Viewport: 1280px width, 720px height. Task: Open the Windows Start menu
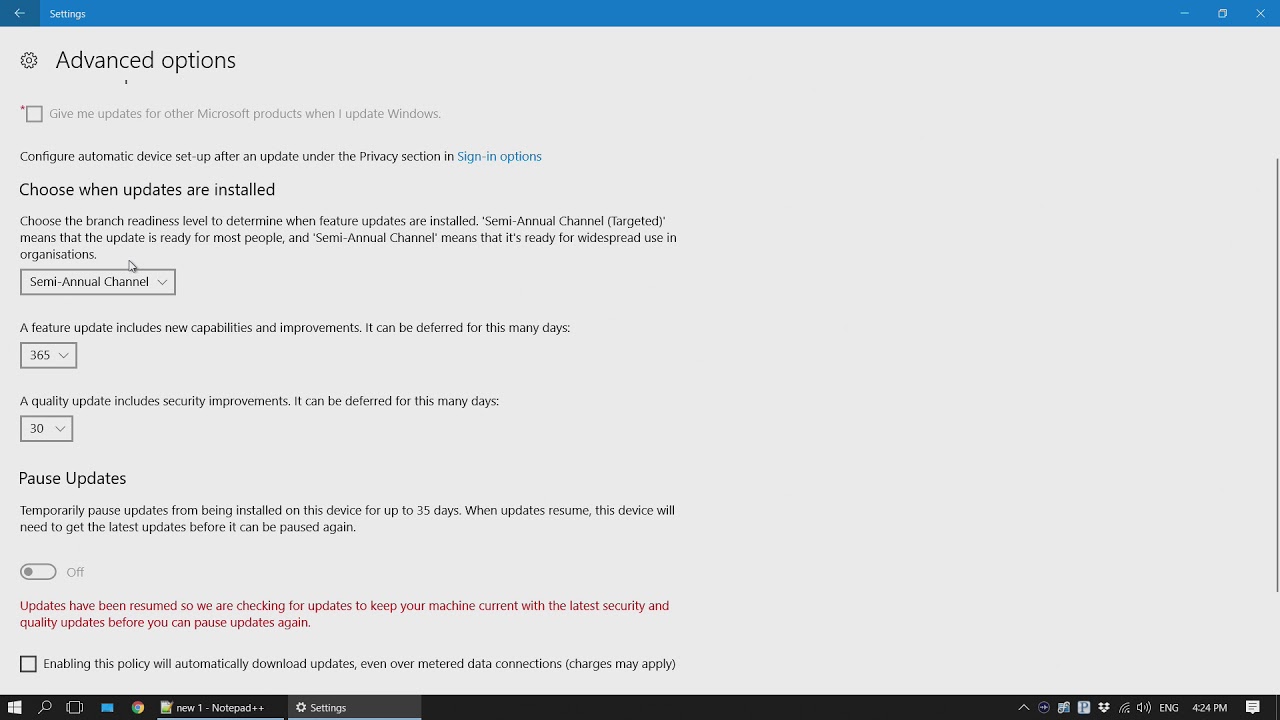(x=15, y=707)
